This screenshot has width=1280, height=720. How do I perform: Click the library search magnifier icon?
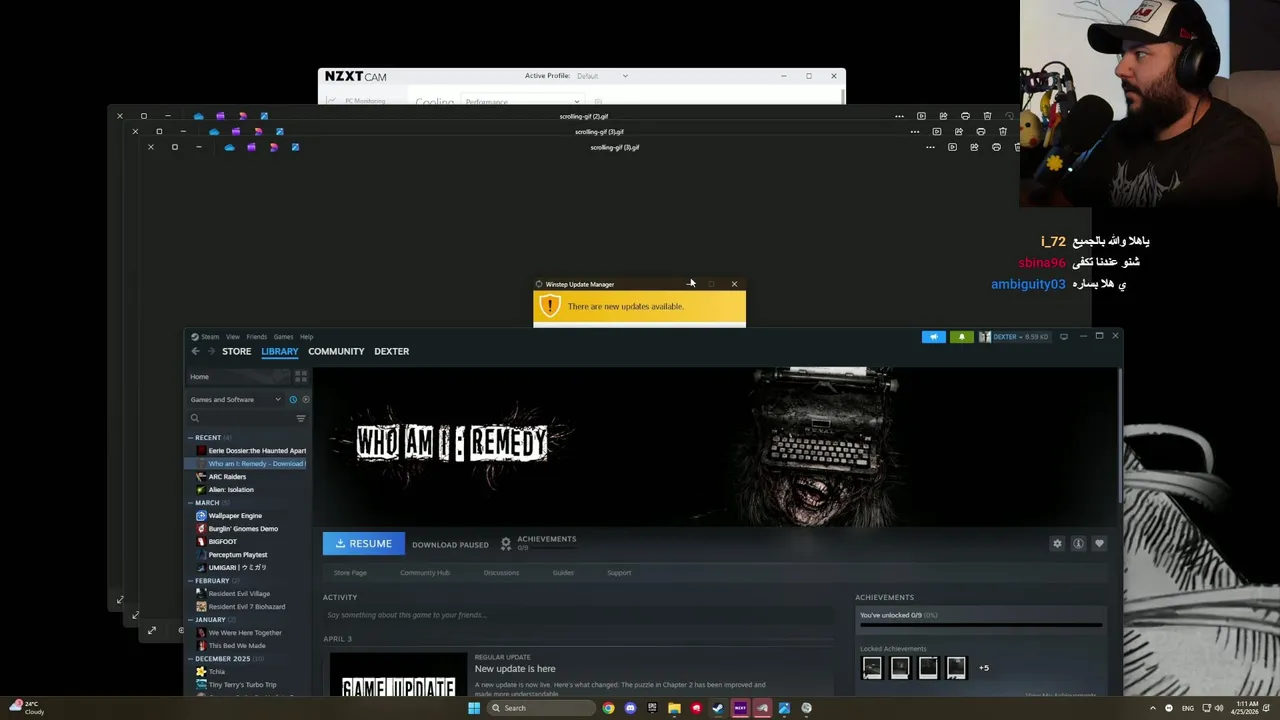pyautogui.click(x=195, y=418)
